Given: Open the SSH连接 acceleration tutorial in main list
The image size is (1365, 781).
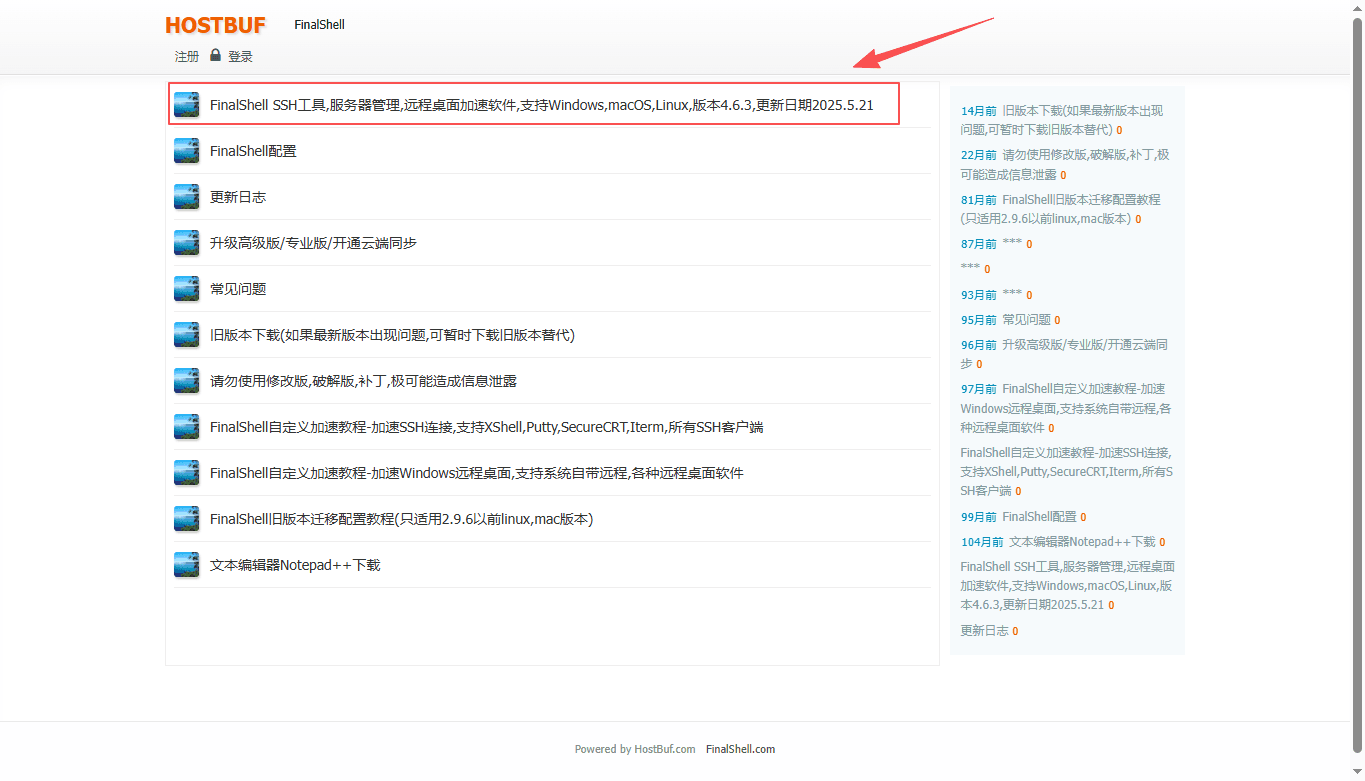Looking at the screenshot, I should click(x=486, y=427).
